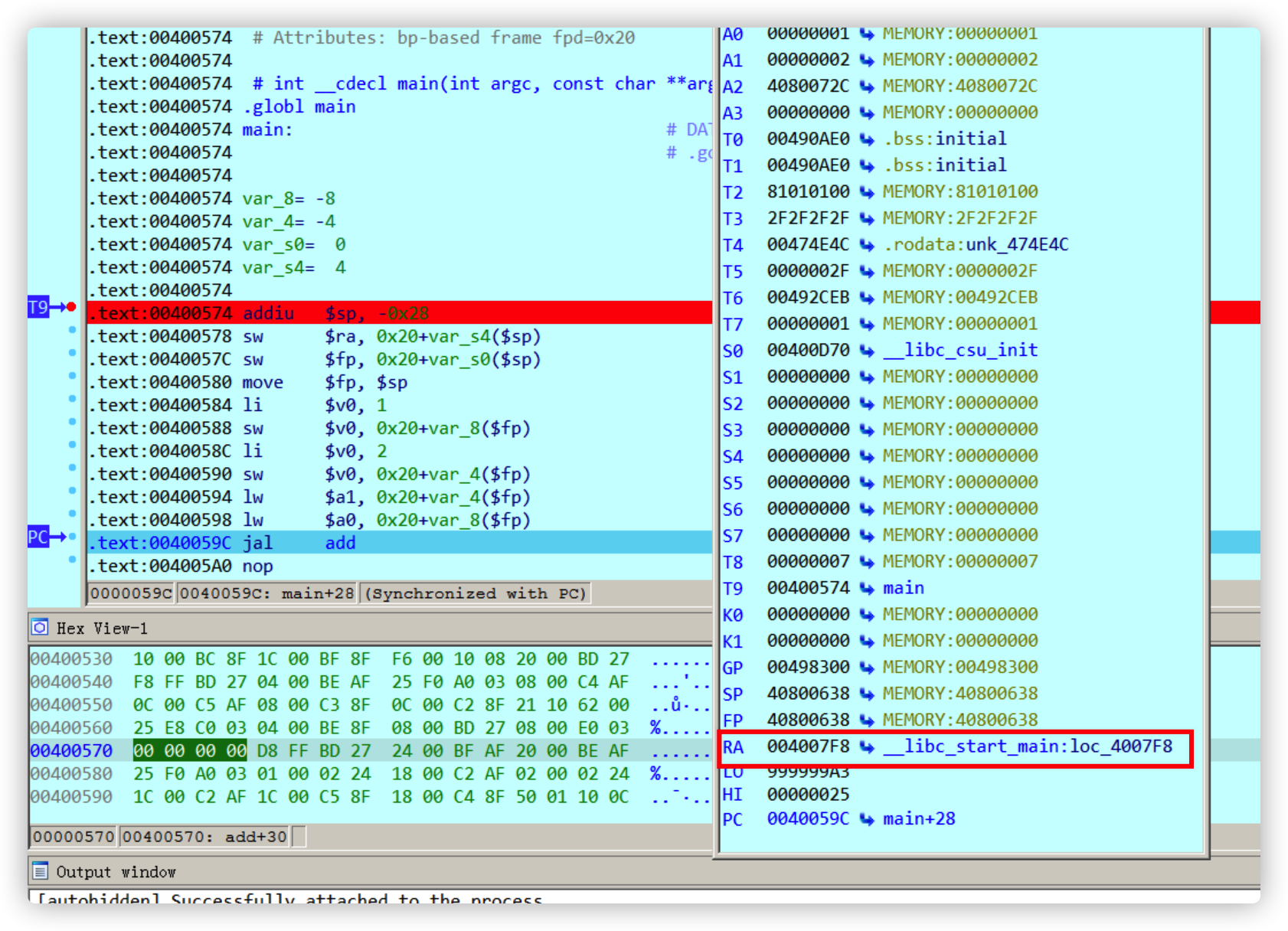Click the jump arrow beside register T0
1288x931 pixels.
point(866,139)
